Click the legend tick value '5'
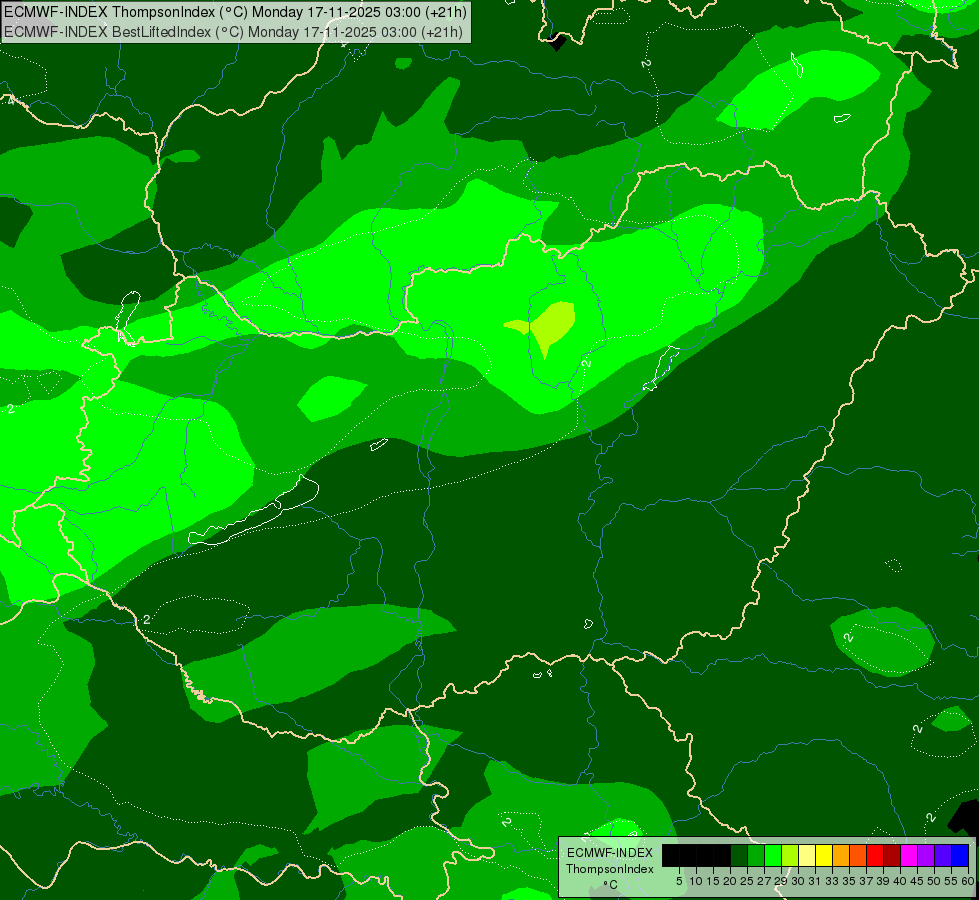The image size is (979, 900). pyautogui.click(x=679, y=881)
